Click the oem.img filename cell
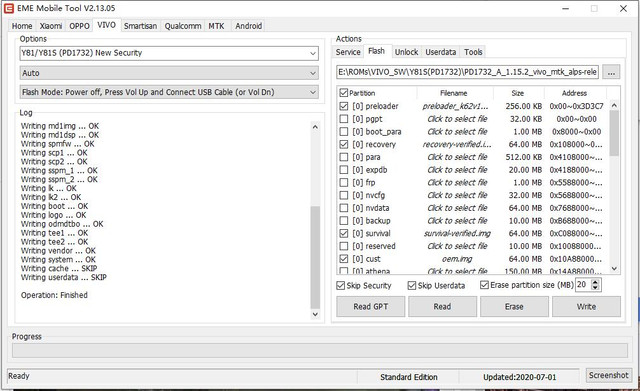 (457, 259)
